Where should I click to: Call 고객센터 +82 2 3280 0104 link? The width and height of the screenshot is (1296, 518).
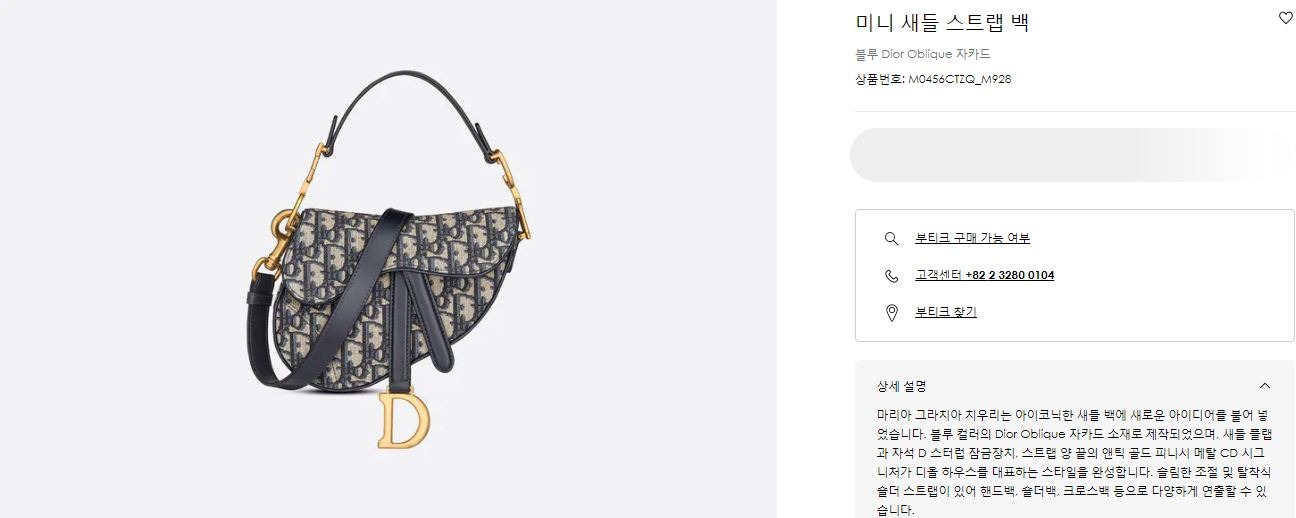click(x=984, y=275)
